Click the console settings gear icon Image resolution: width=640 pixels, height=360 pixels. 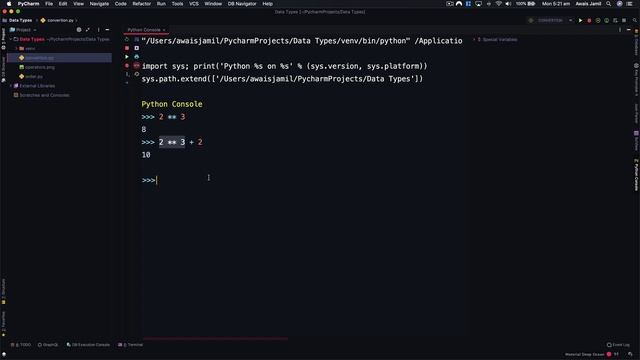click(x=137, y=74)
